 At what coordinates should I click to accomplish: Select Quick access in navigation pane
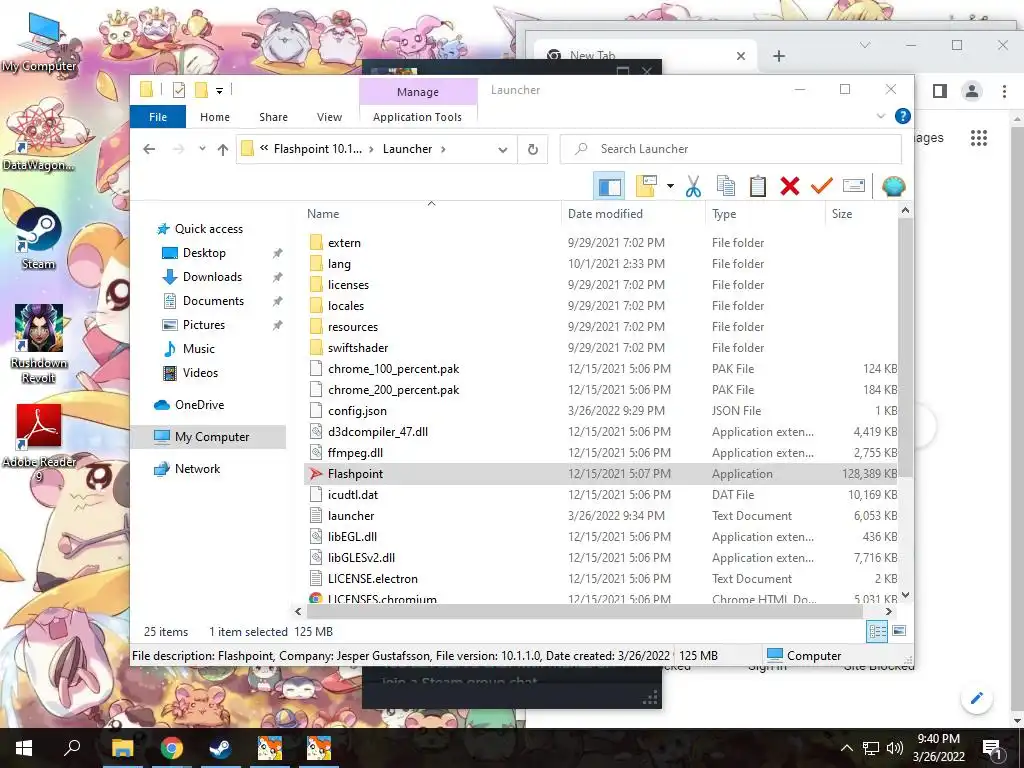208,229
